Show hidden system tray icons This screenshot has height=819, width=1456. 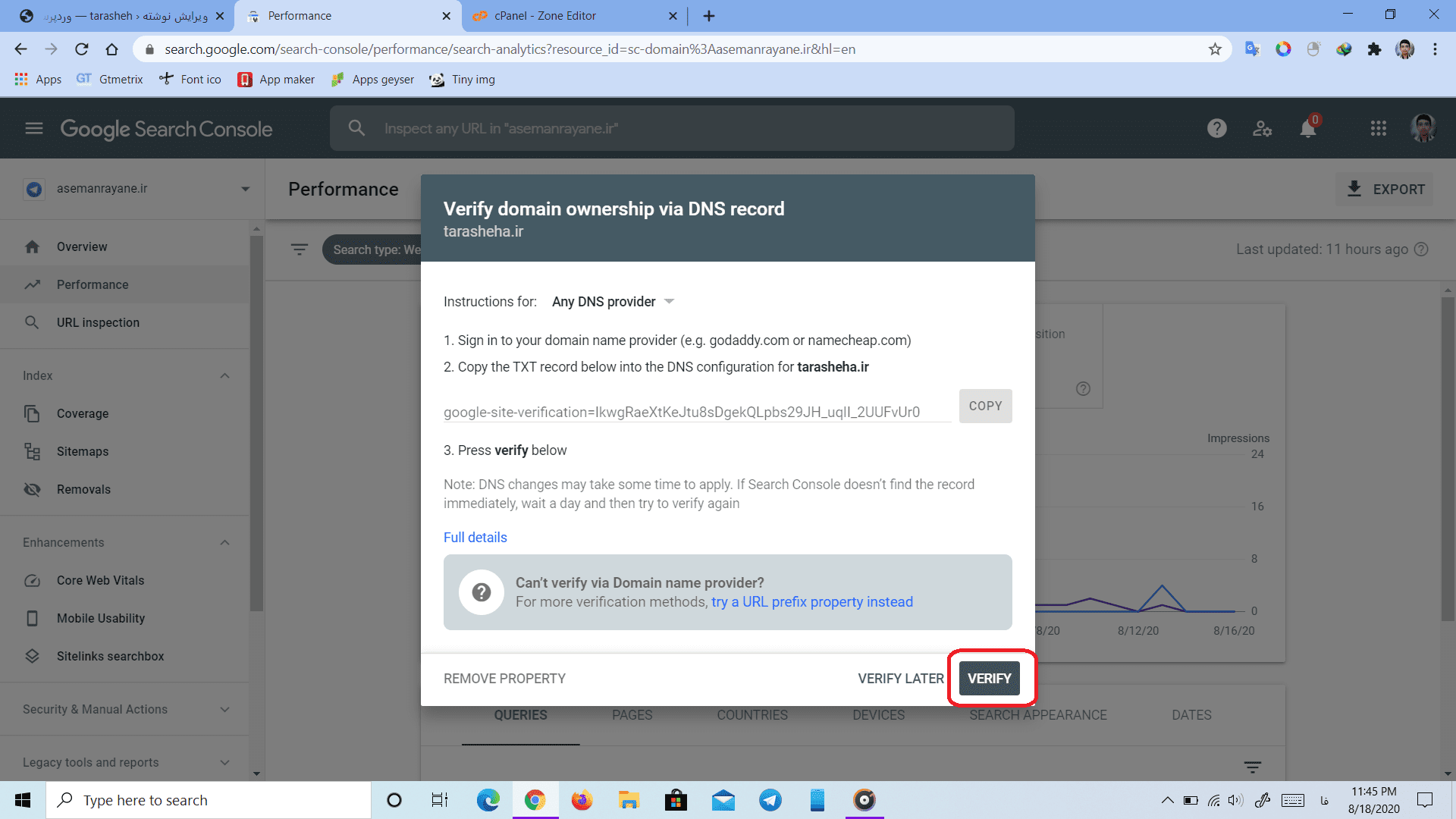click(x=1167, y=800)
